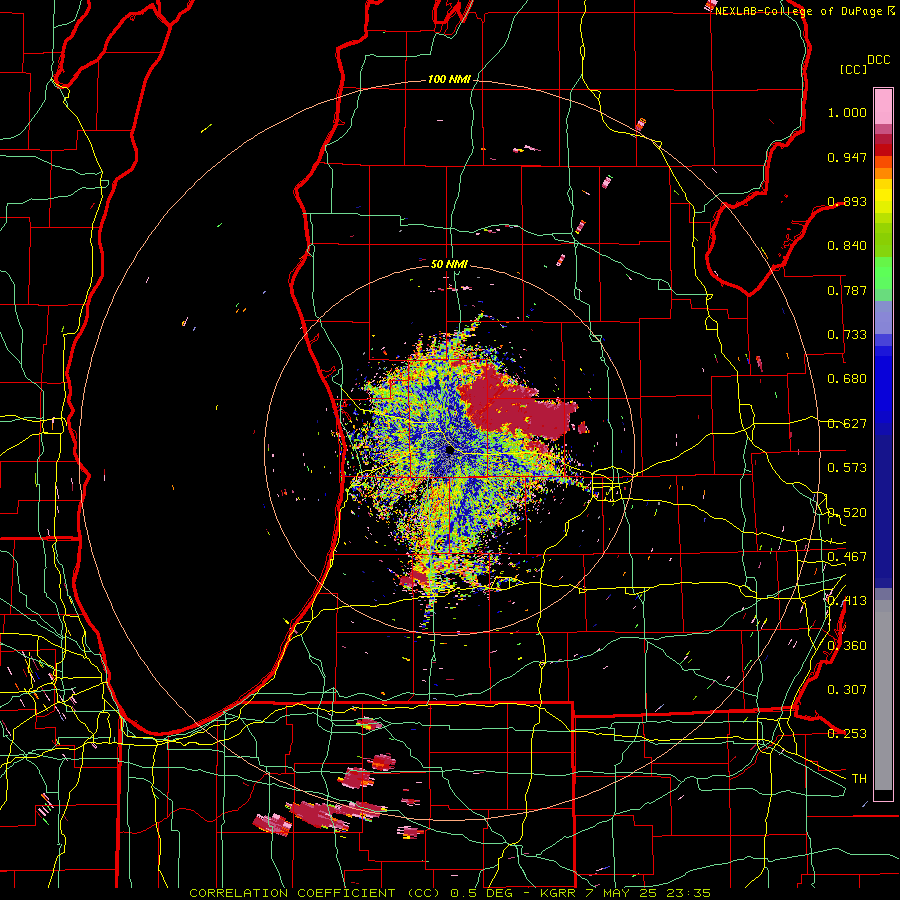Click the [CC] units label
Image resolution: width=900 pixels, height=900 pixels.
point(853,69)
